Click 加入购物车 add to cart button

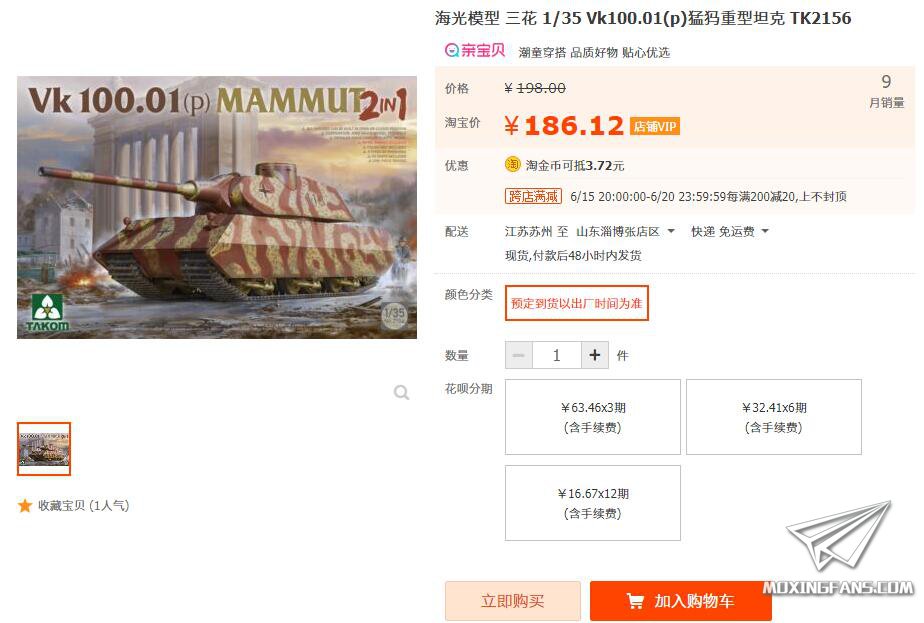[681, 601]
